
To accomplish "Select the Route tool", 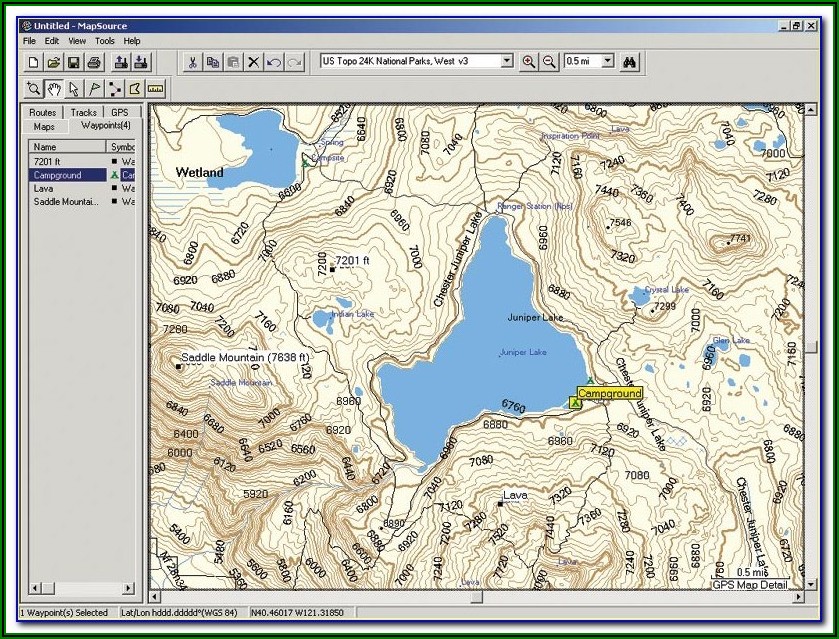I will (x=115, y=89).
